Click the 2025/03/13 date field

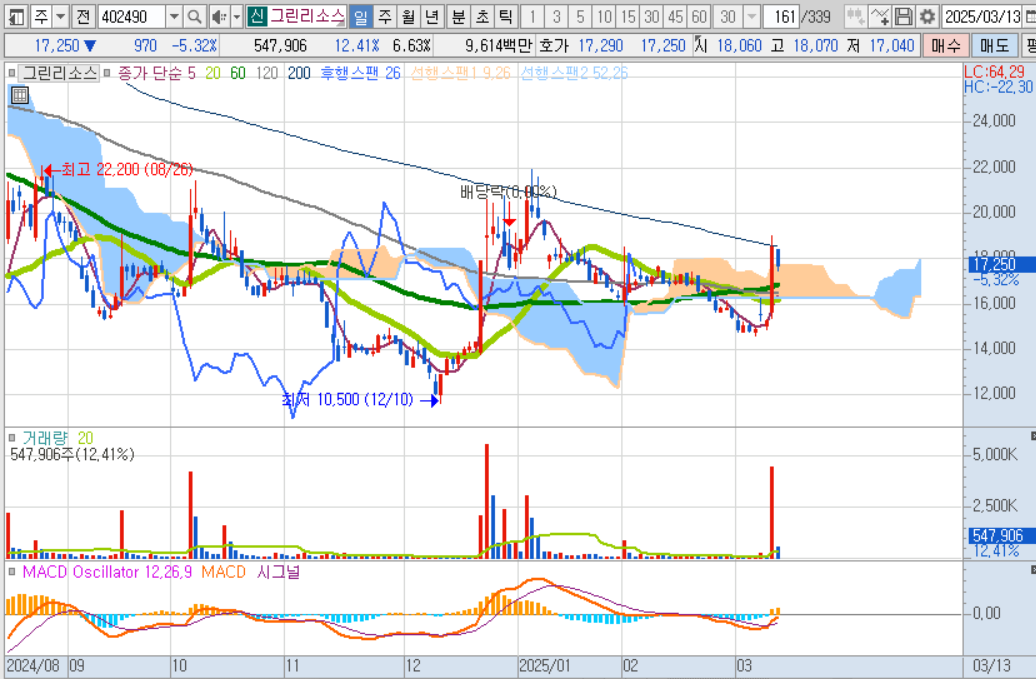pos(982,16)
